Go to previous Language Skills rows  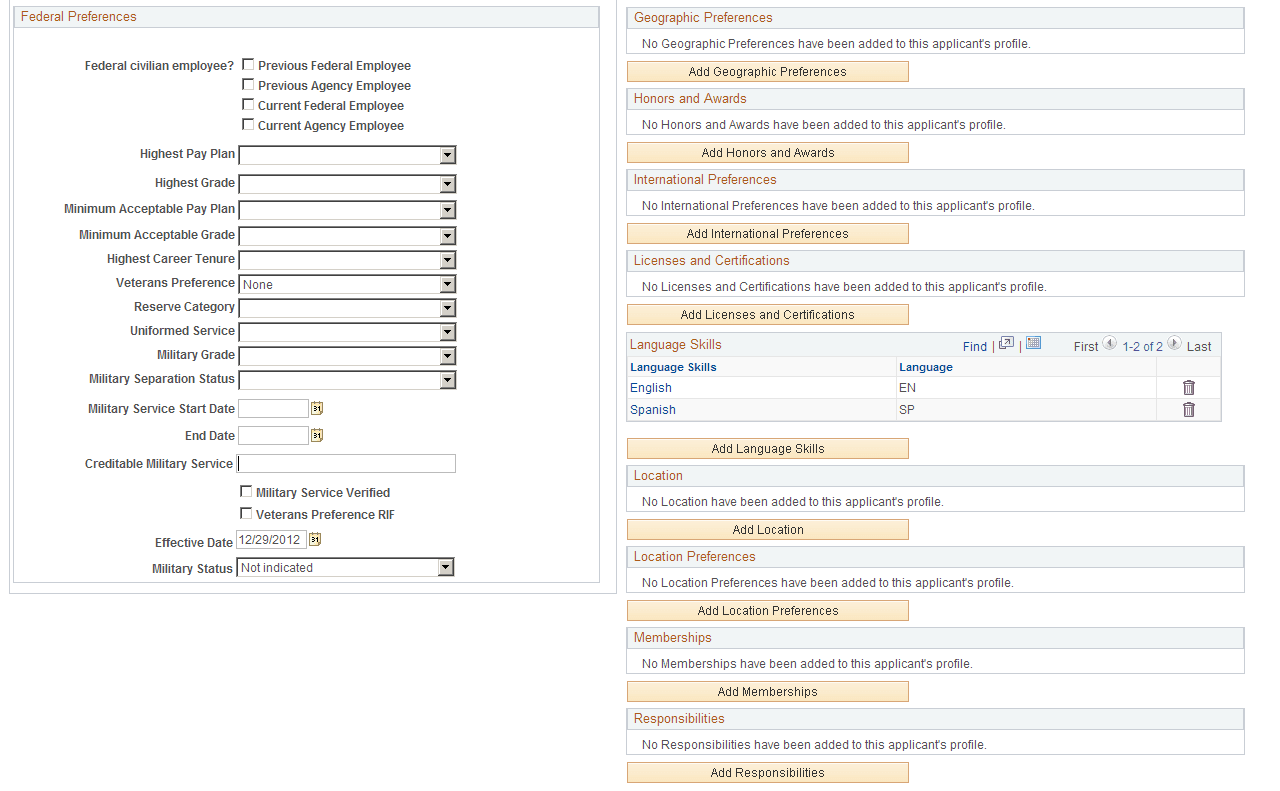1109,346
